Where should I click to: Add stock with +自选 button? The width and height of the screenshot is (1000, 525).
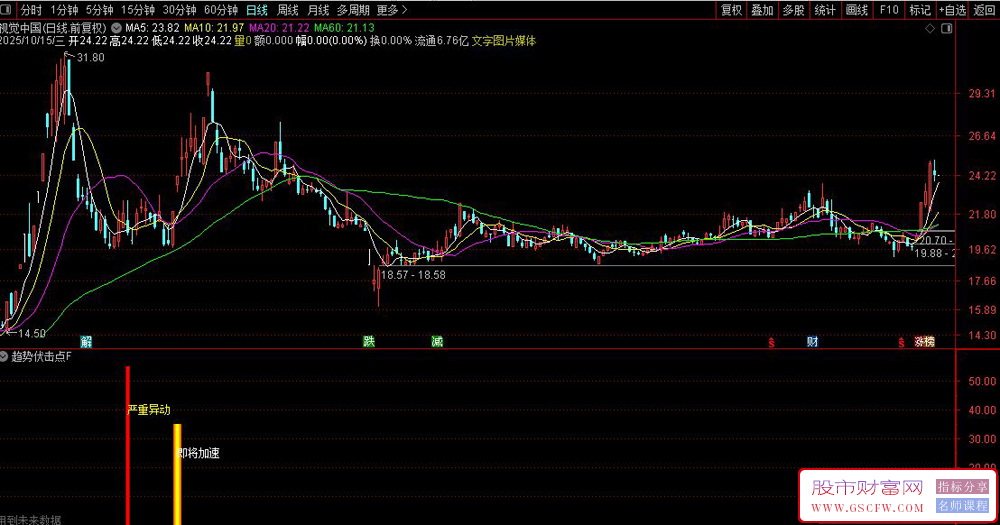[952, 10]
